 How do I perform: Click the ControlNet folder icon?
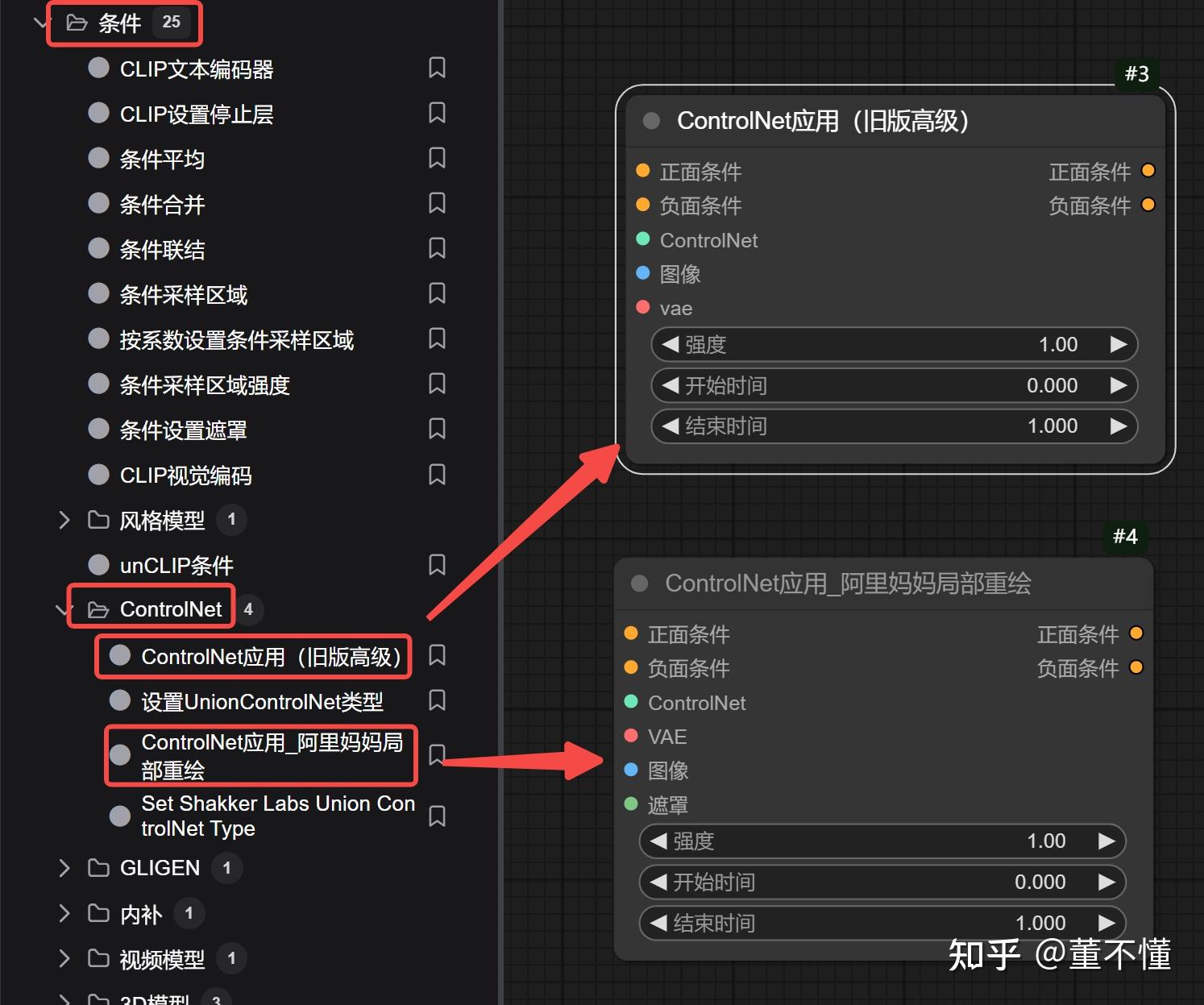[x=97, y=608]
